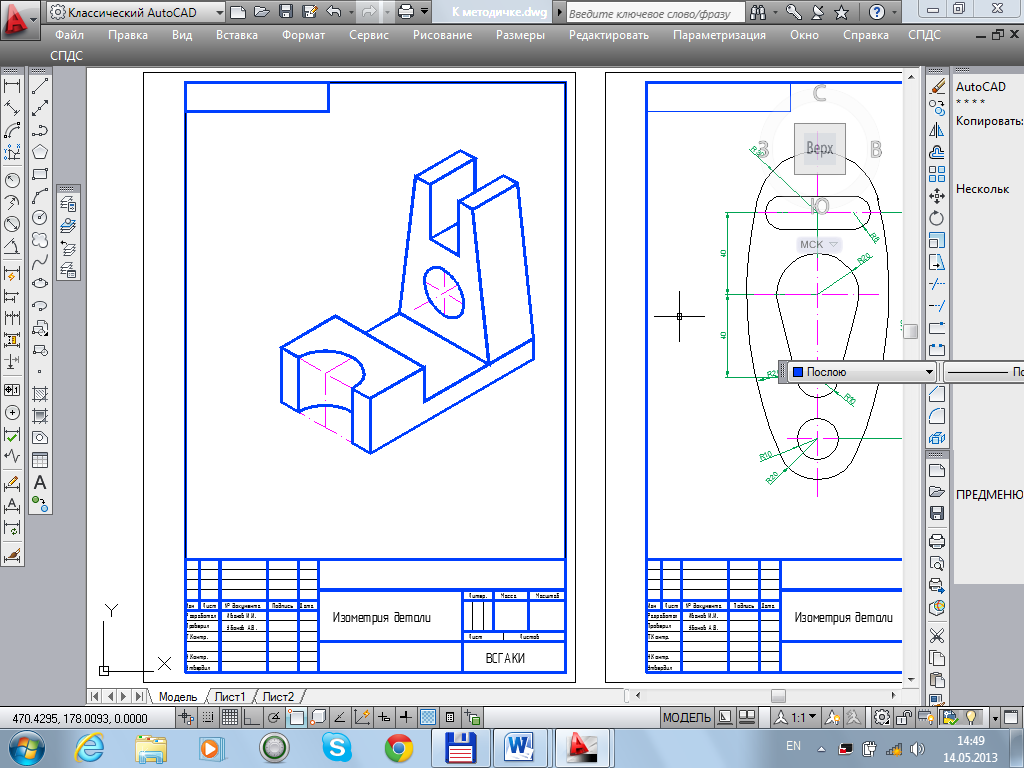Open the Послою color dropdown
This screenshot has width=1024, height=768.
click(x=863, y=372)
